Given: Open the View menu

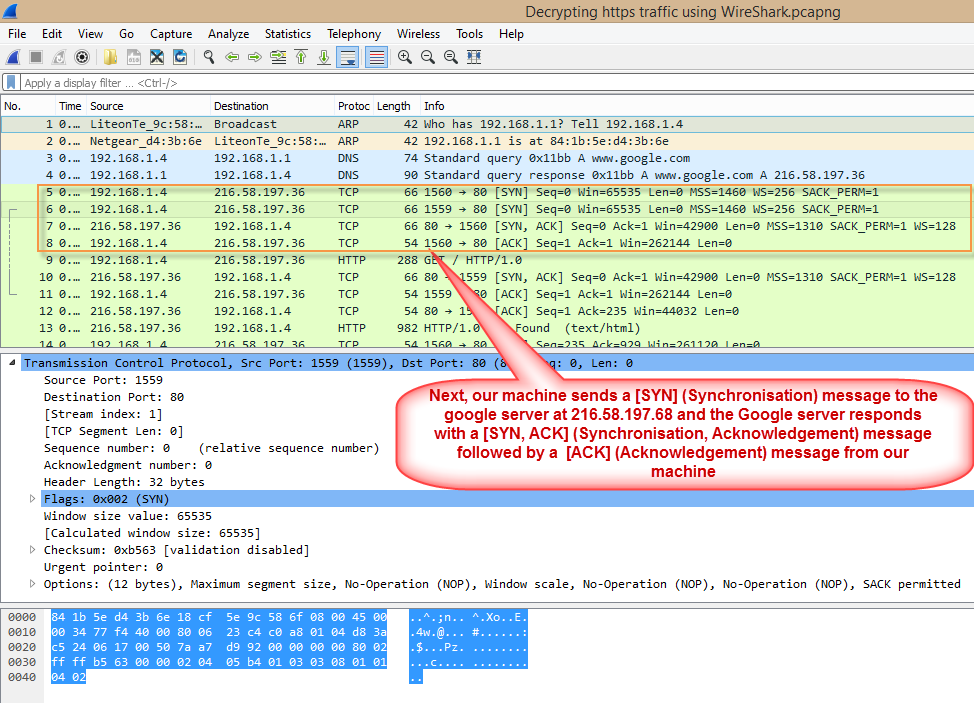Looking at the screenshot, I should 90,34.
